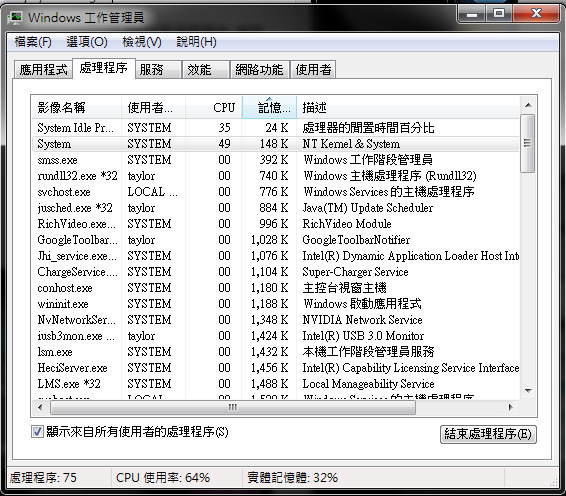Click the Super-Charger Service description
The height and width of the screenshot is (496, 566).
355,272
